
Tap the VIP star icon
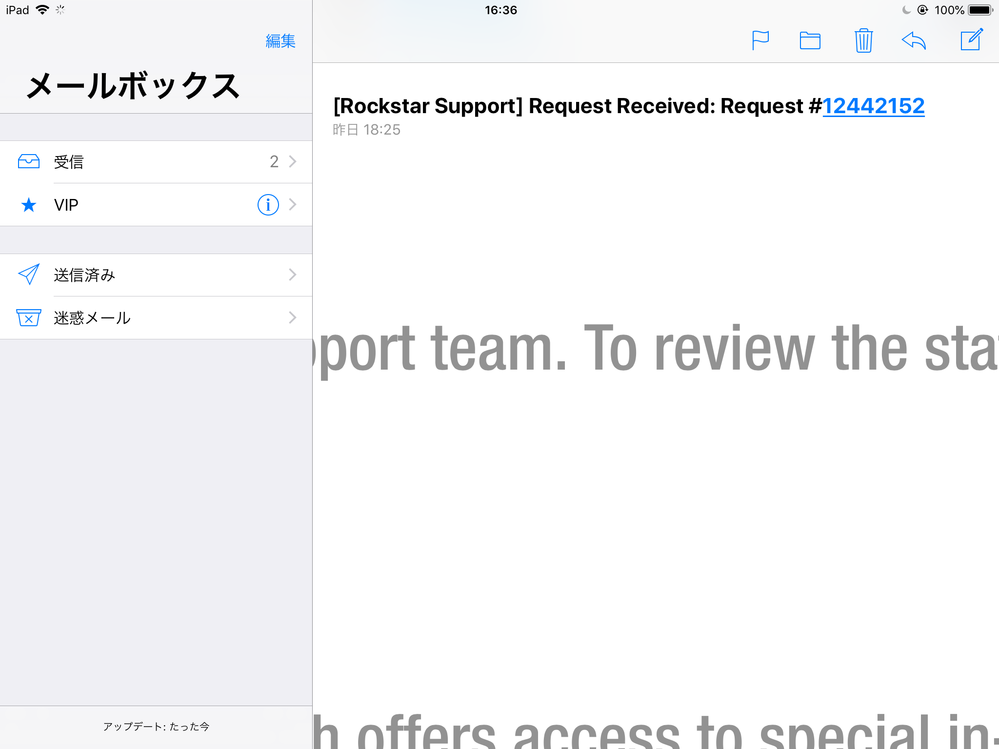click(29, 205)
